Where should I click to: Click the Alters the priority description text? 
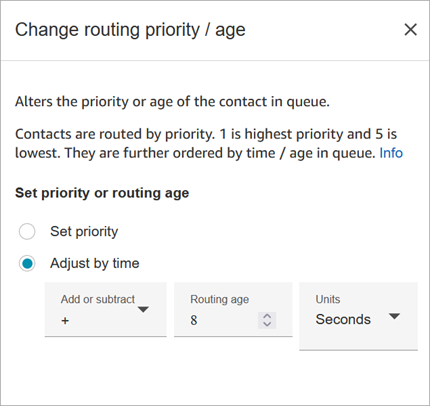pyautogui.click(x=172, y=102)
